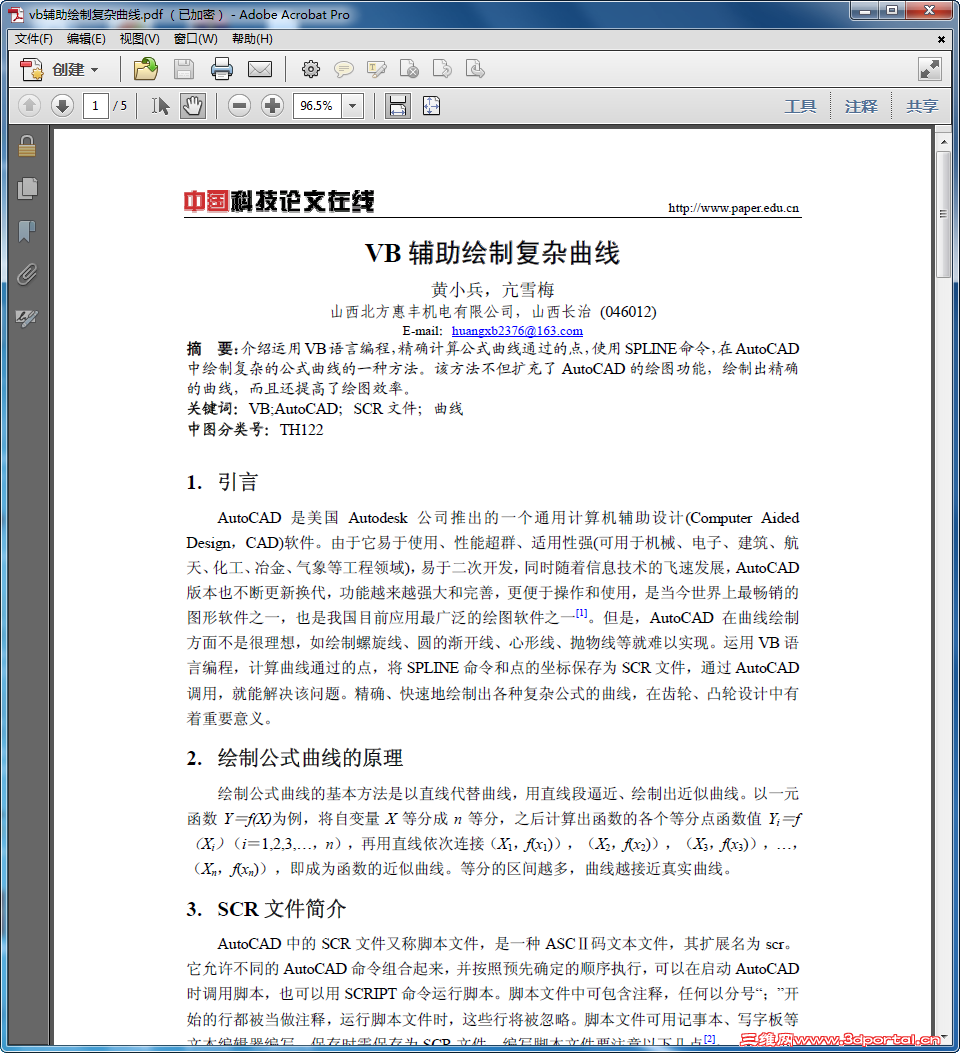
Task: Click the Create PDF icon
Action: pos(31,70)
